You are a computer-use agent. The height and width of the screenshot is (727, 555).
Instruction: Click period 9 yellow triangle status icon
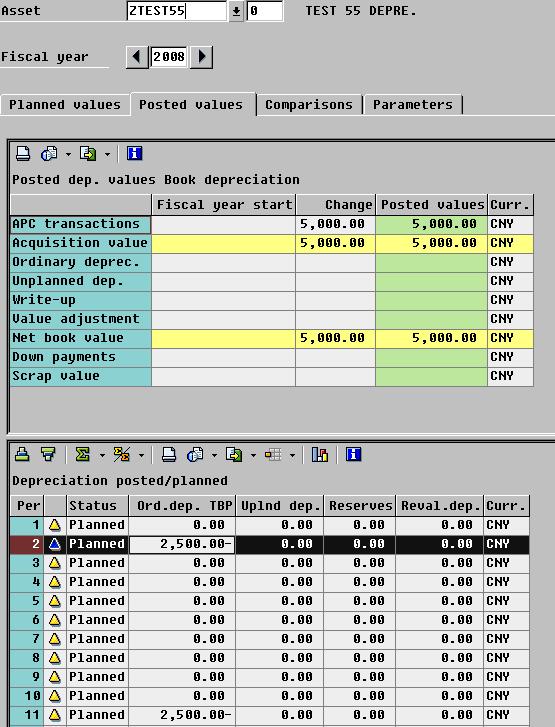tap(55, 677)
